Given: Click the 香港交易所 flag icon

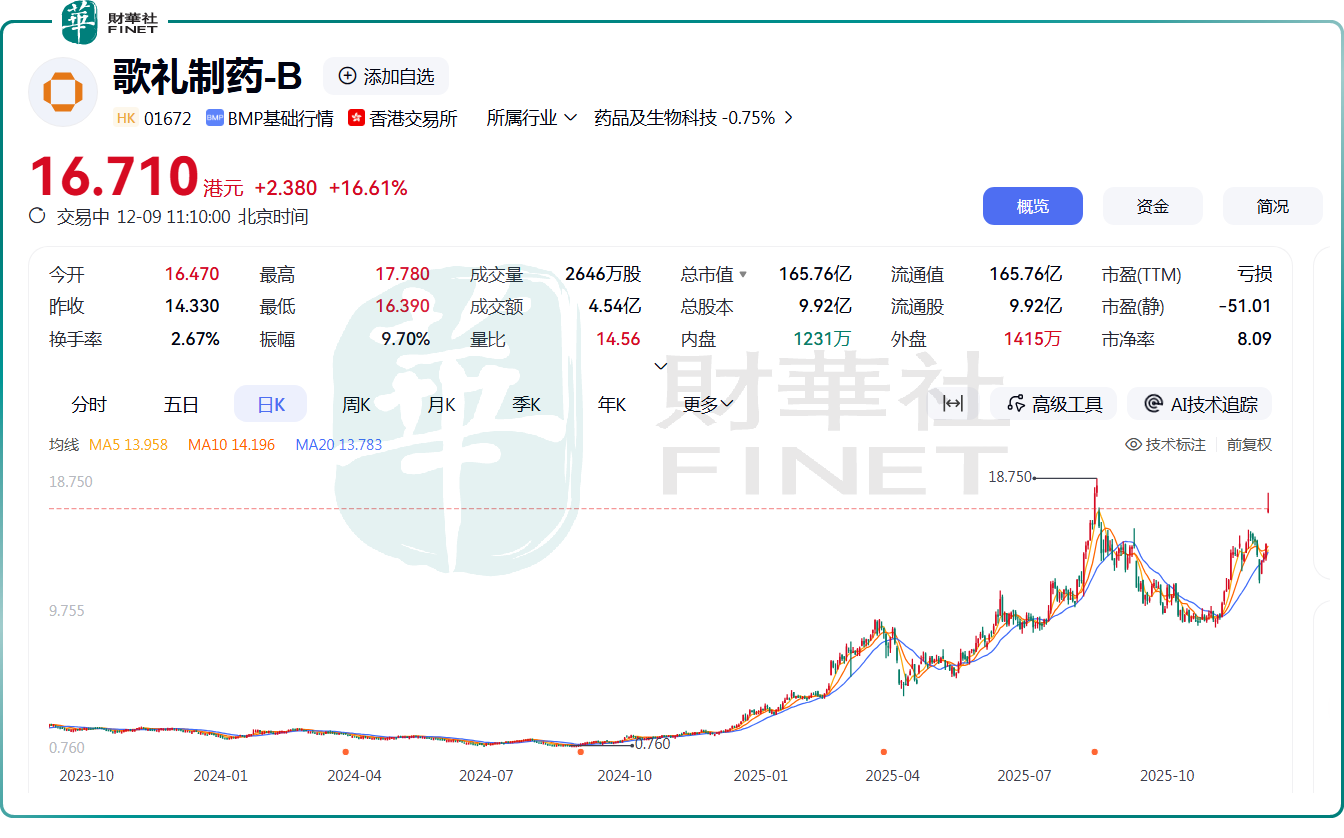Looking at the screenshot, I should tap(355, 118).
